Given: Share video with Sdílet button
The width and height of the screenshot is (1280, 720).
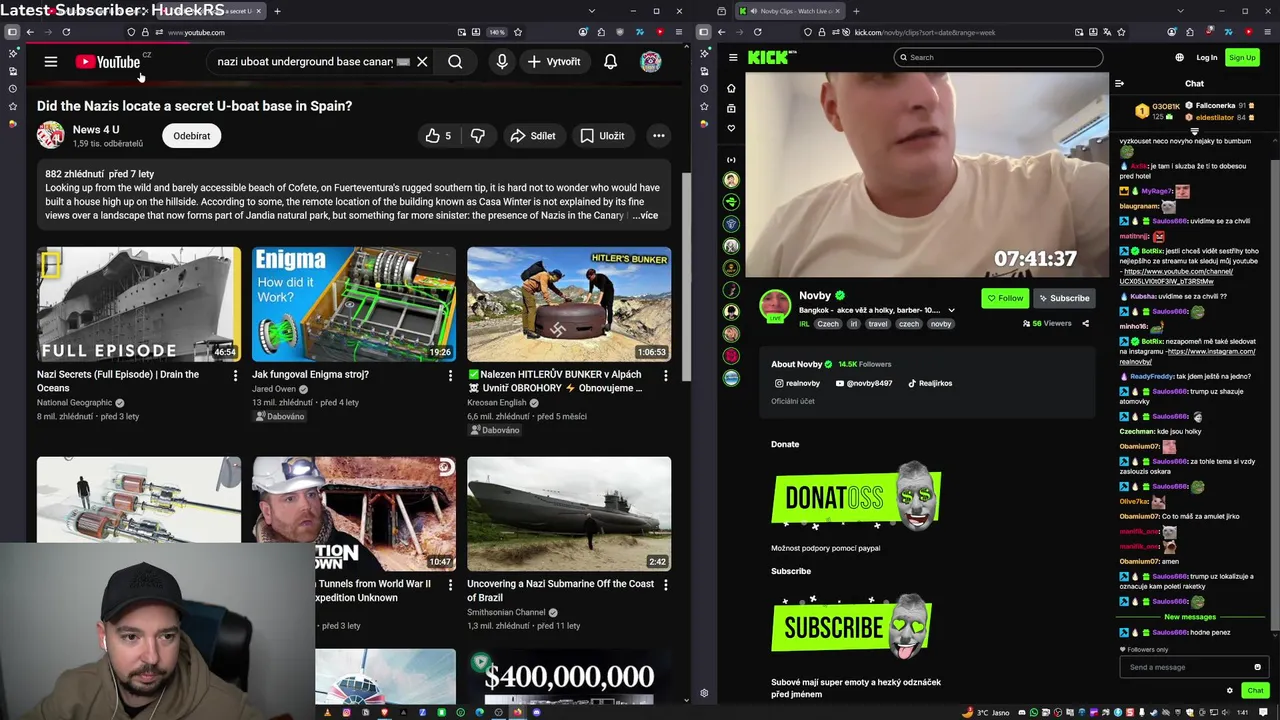Looking at the screenshot, I should click(x=533, y=136).
